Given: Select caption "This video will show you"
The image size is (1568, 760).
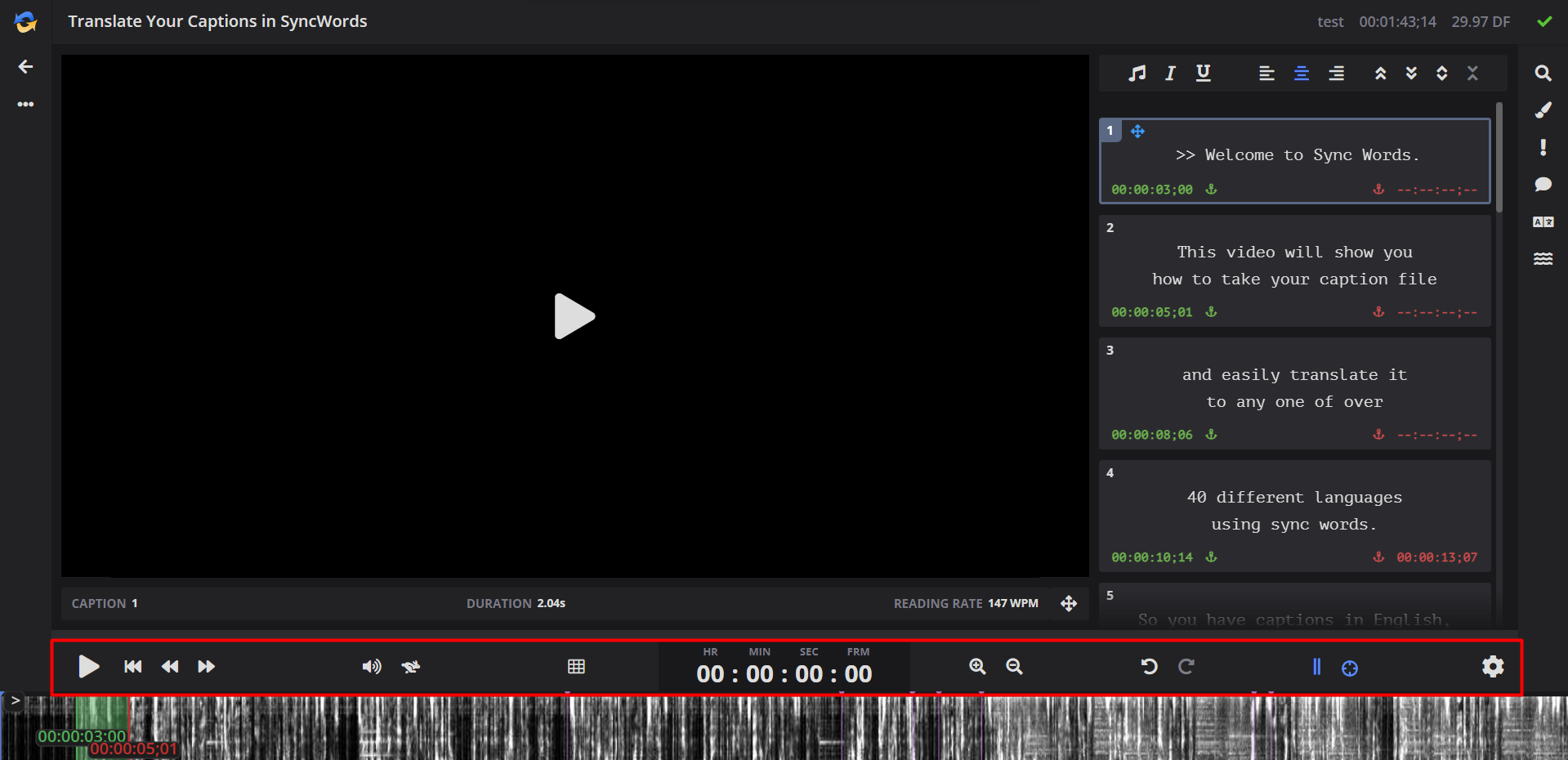Looking at the screenshot, I should (x=1295, y=270).
